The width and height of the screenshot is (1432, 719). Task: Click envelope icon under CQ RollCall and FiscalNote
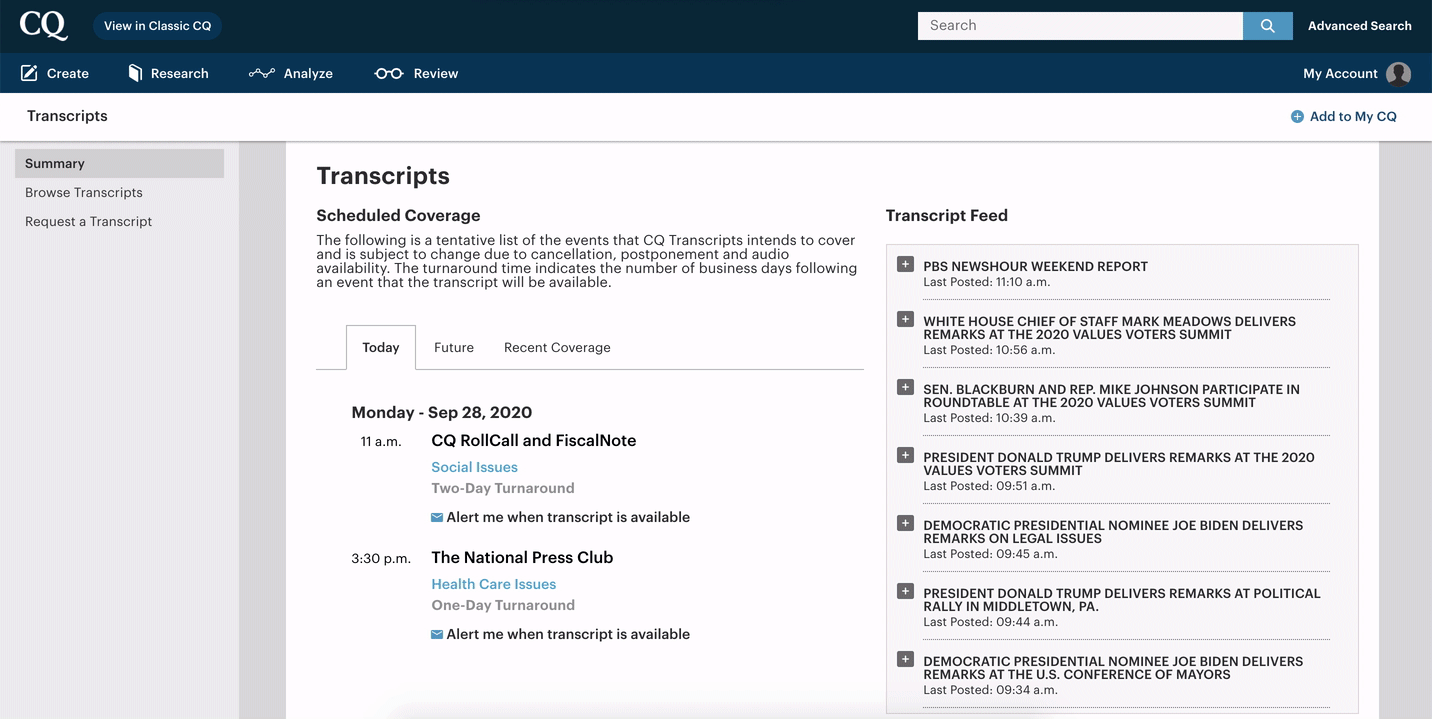point(437,518)
